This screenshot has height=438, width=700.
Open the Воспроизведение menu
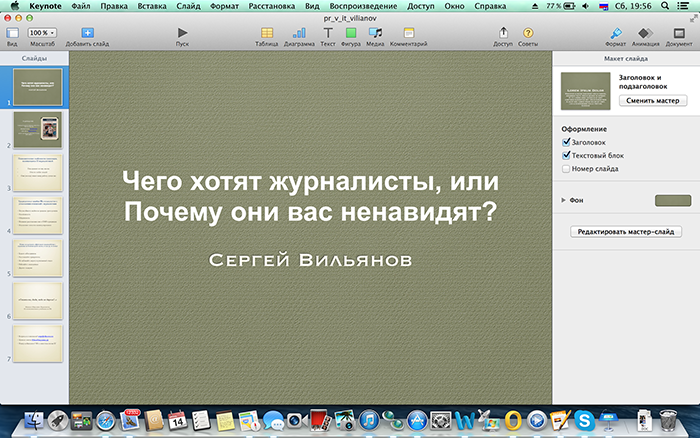[363, 6]
